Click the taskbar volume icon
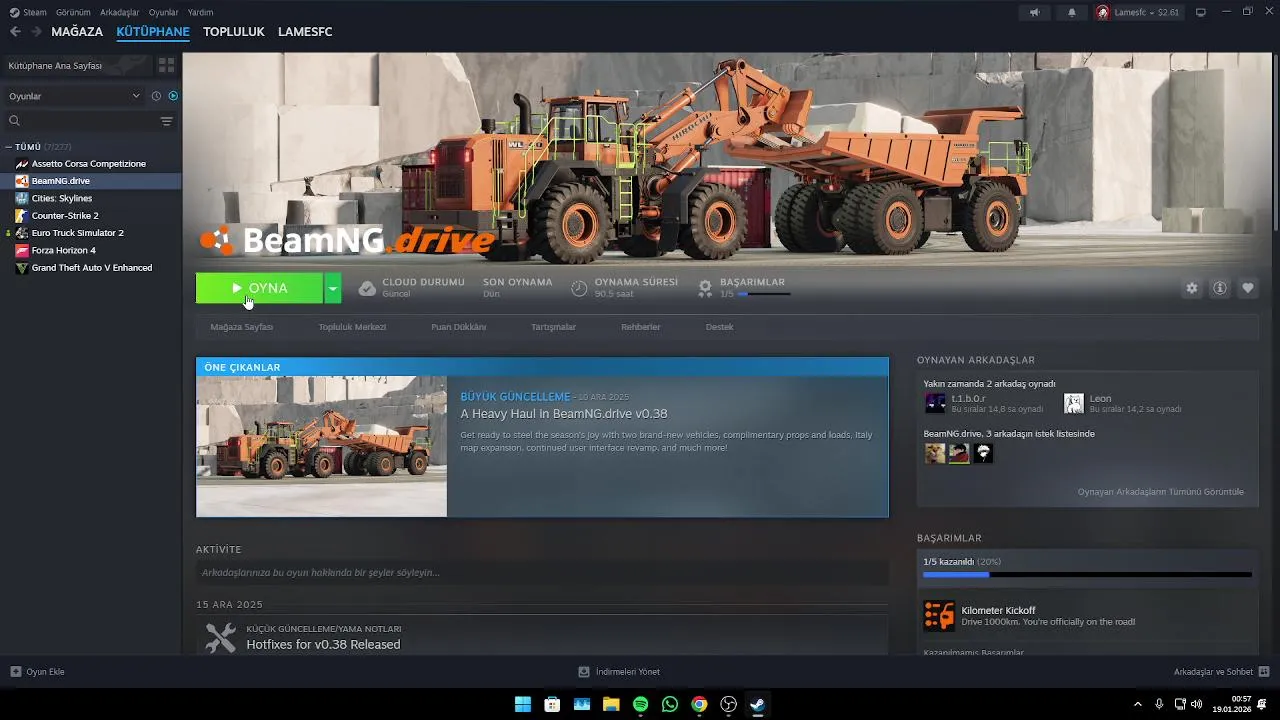1280x720 pixels. tap(1197, 704)
